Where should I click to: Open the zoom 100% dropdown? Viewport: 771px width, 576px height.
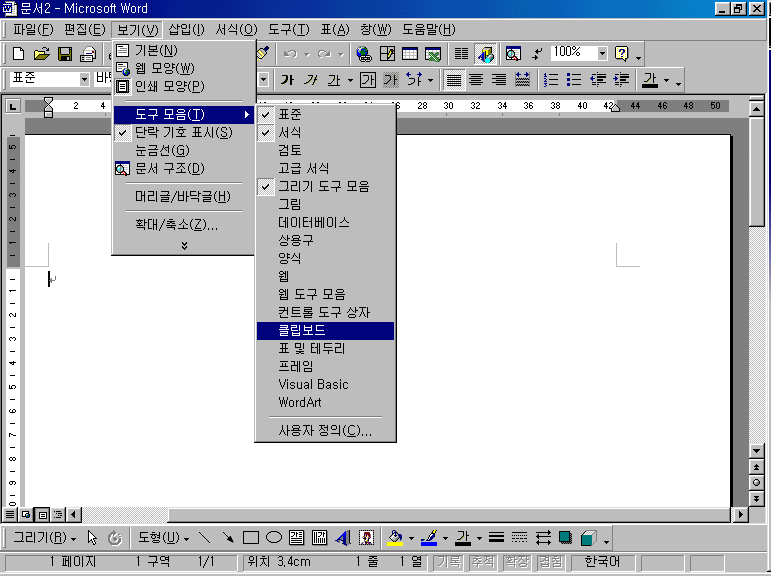click(602, 53)
